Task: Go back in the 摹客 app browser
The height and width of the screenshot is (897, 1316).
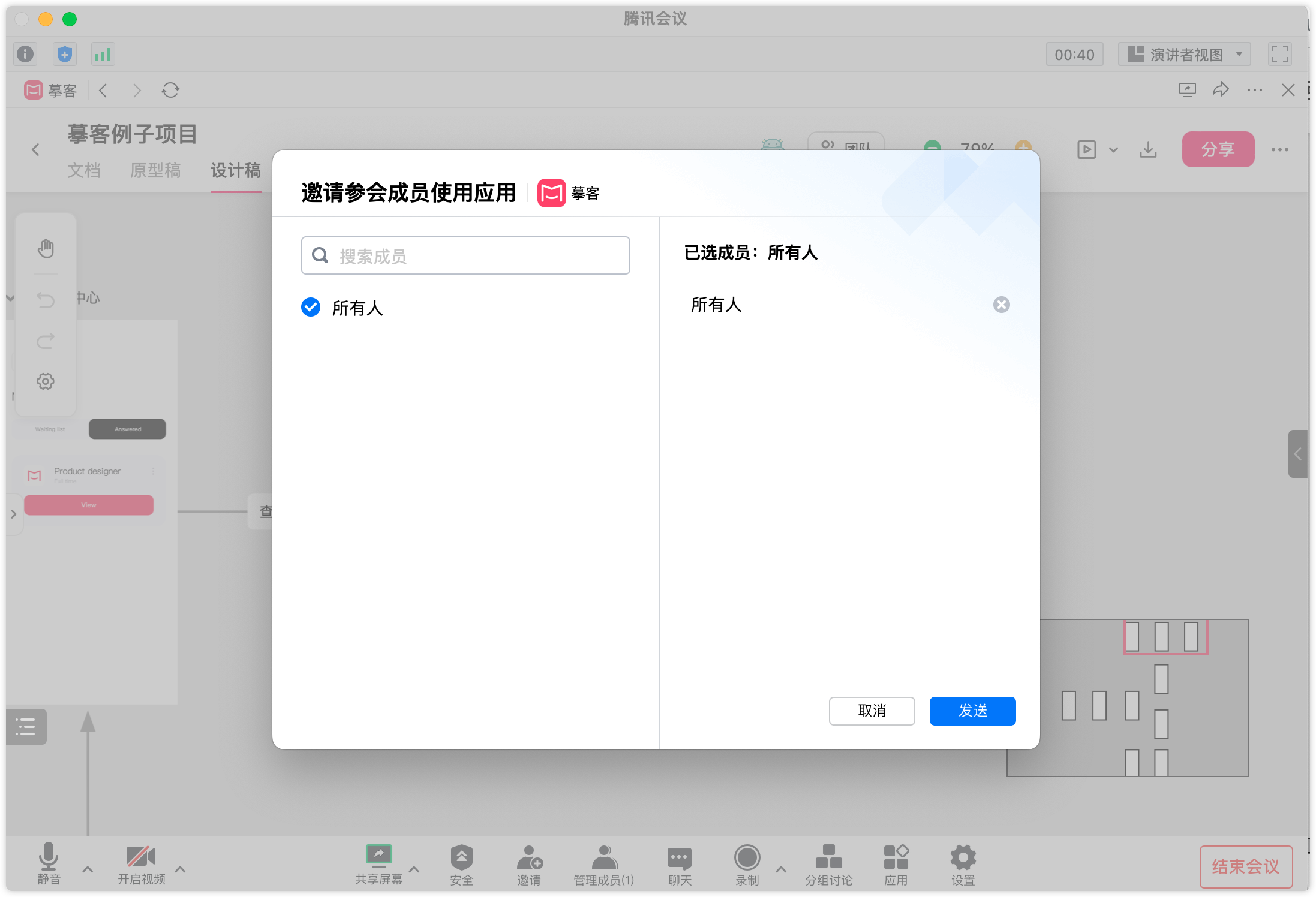Action: (103, 91)
